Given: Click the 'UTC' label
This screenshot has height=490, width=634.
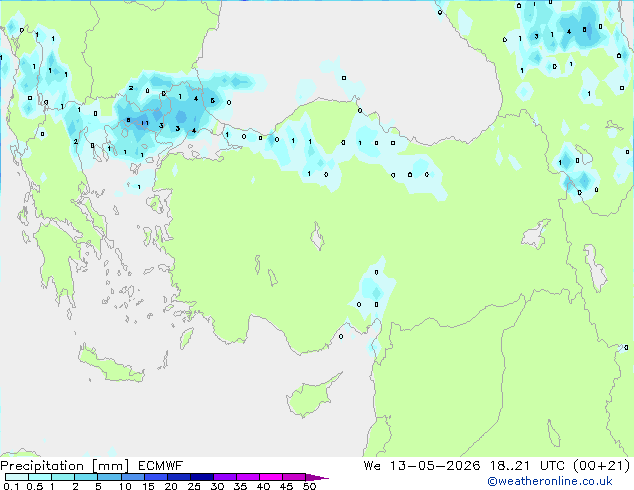Looking at the screenshot, I should click(552, 466).
